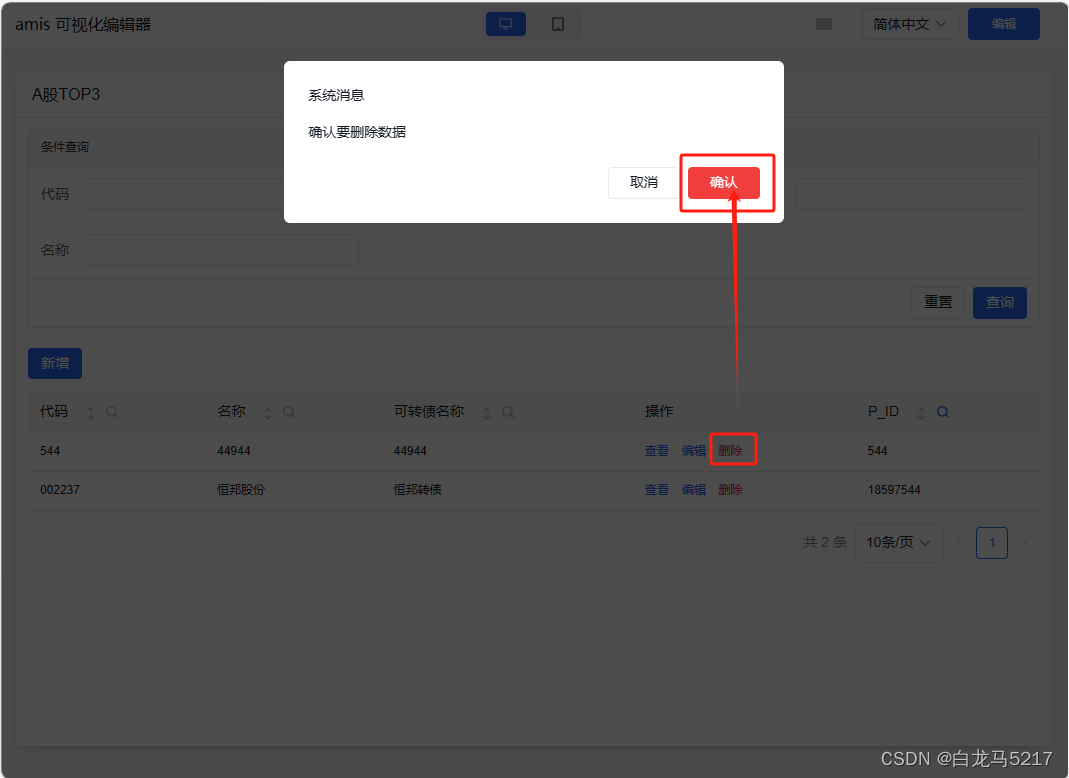This screenshot has height=778, width=1069.
Task: Select the desktop preview icon in the top bar
Action: 505,23
